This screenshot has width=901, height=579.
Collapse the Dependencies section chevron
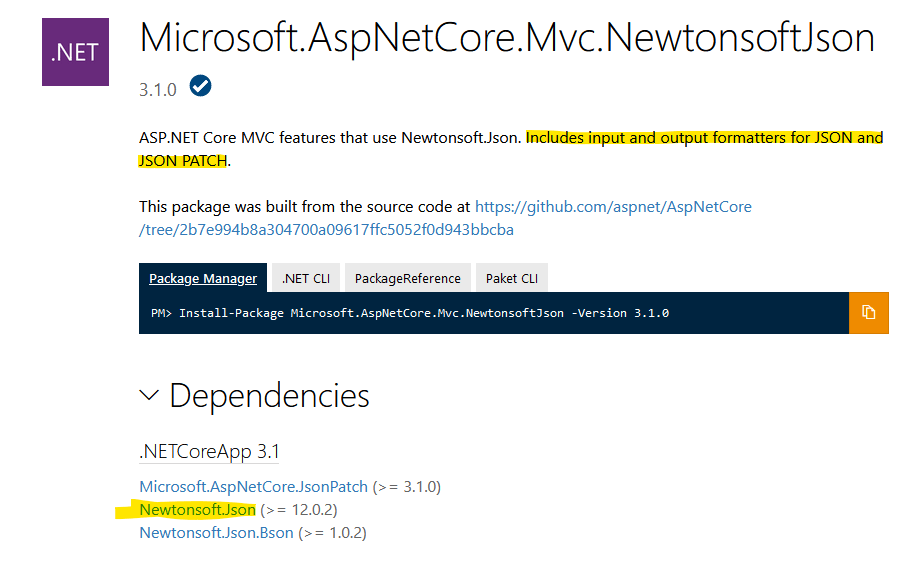coord(149,395)
